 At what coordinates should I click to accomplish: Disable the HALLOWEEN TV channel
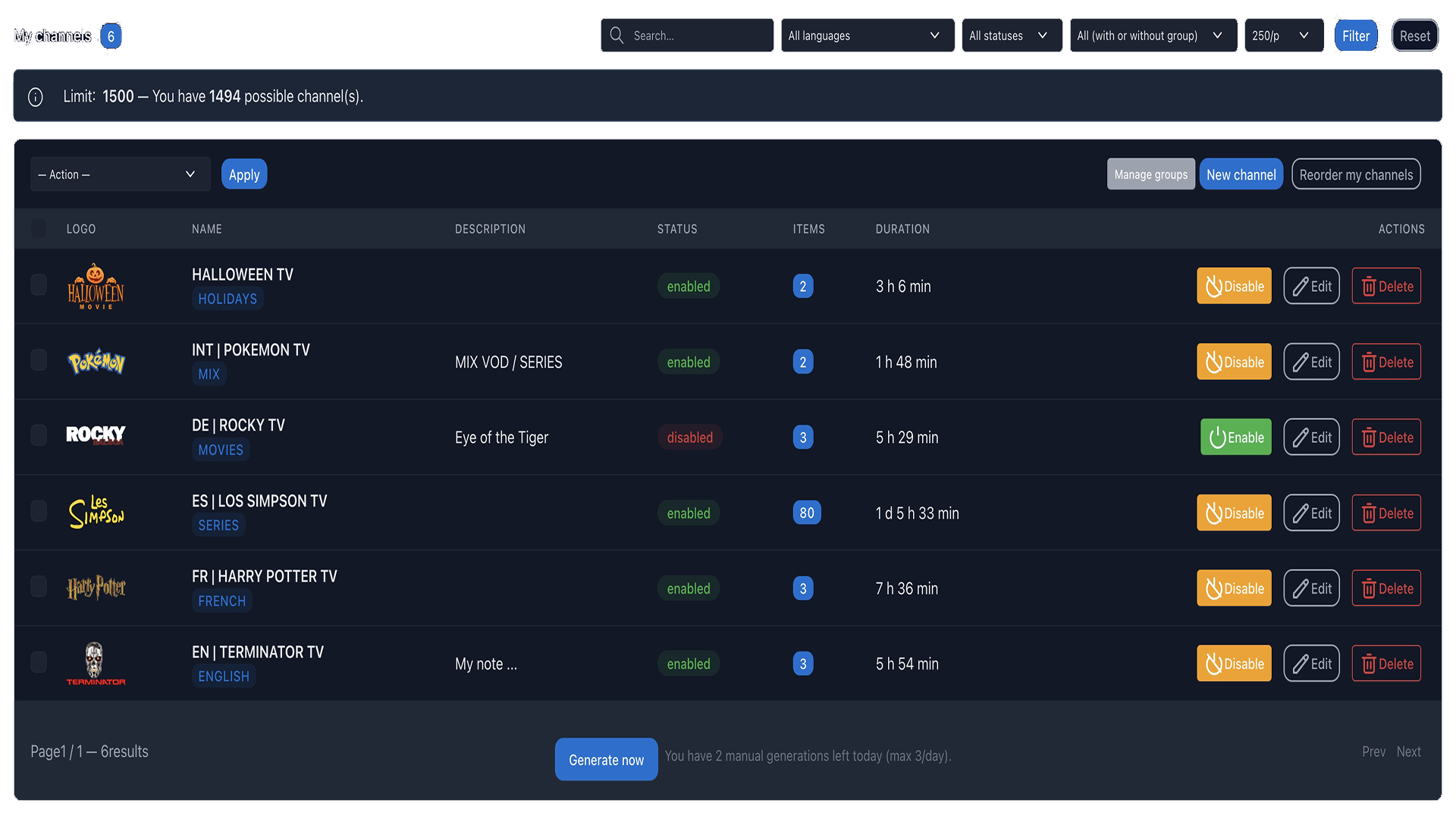point(1234,287)
